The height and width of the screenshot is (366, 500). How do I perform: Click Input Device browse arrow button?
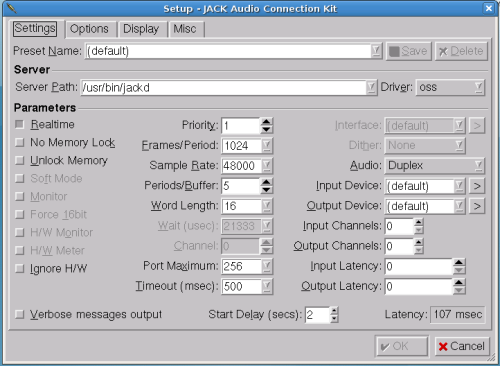point(477,186)
